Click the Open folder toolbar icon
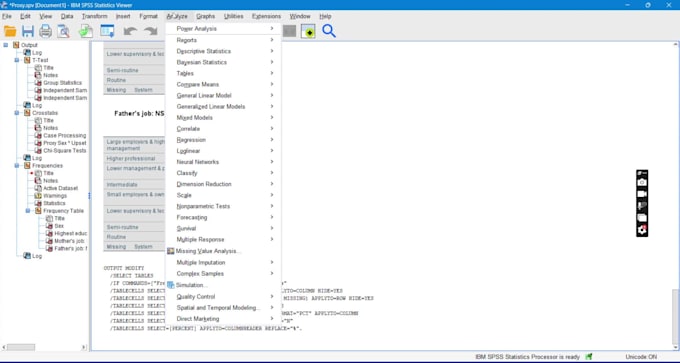This screenshot has width=680, height=363. [10, 31]
